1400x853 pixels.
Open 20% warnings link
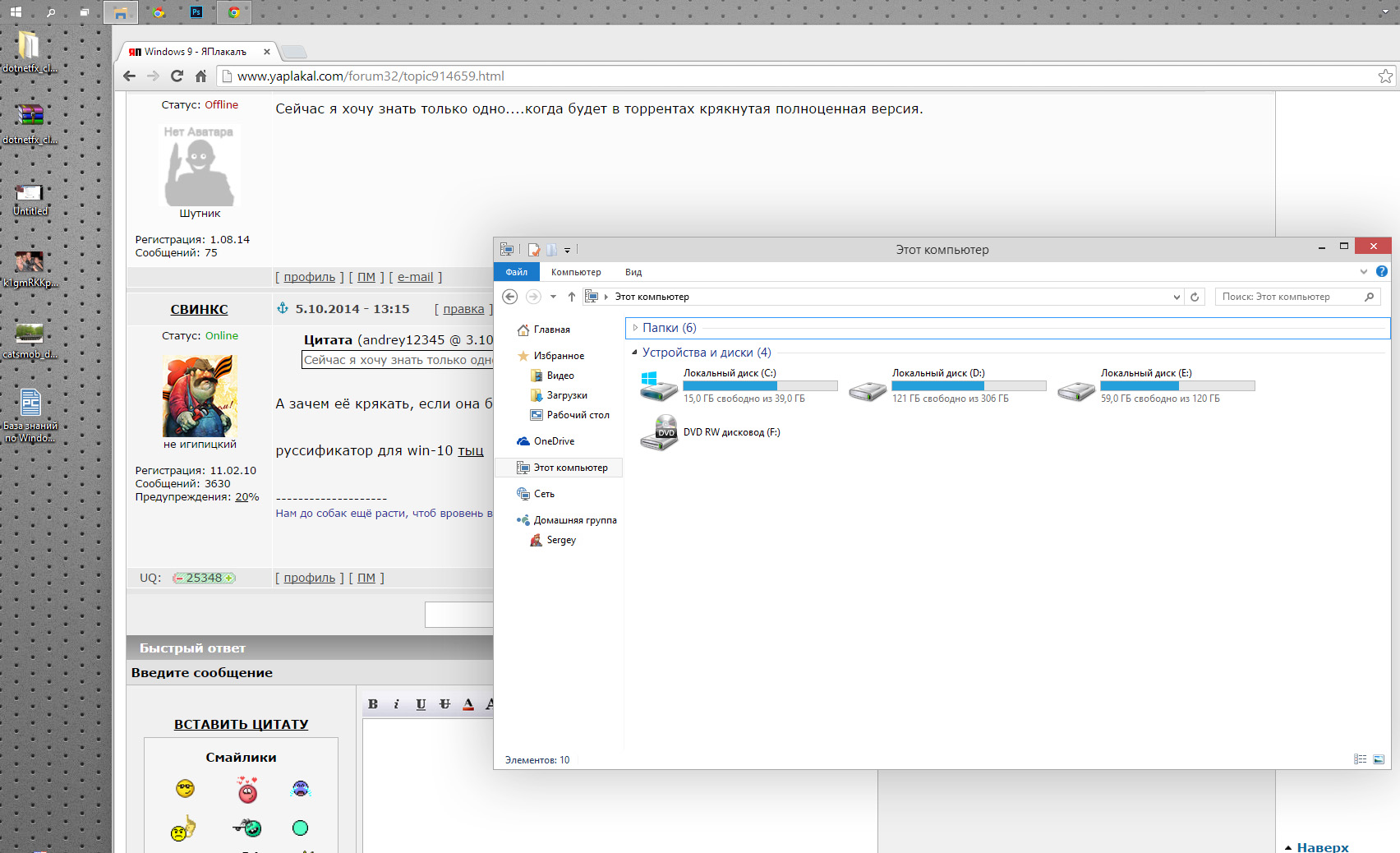click(246, 496)
